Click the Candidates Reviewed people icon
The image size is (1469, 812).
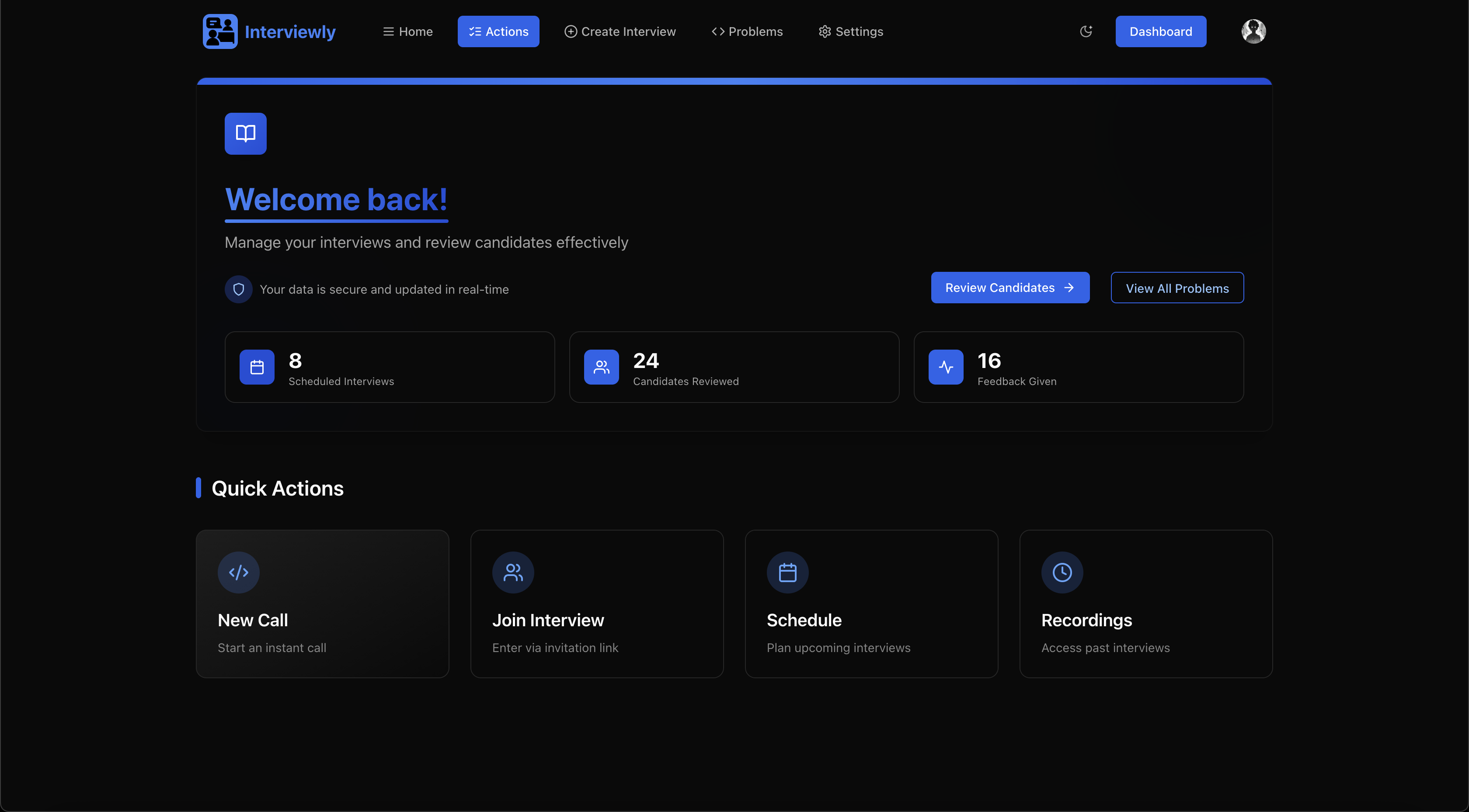click(x=601, y=367)
